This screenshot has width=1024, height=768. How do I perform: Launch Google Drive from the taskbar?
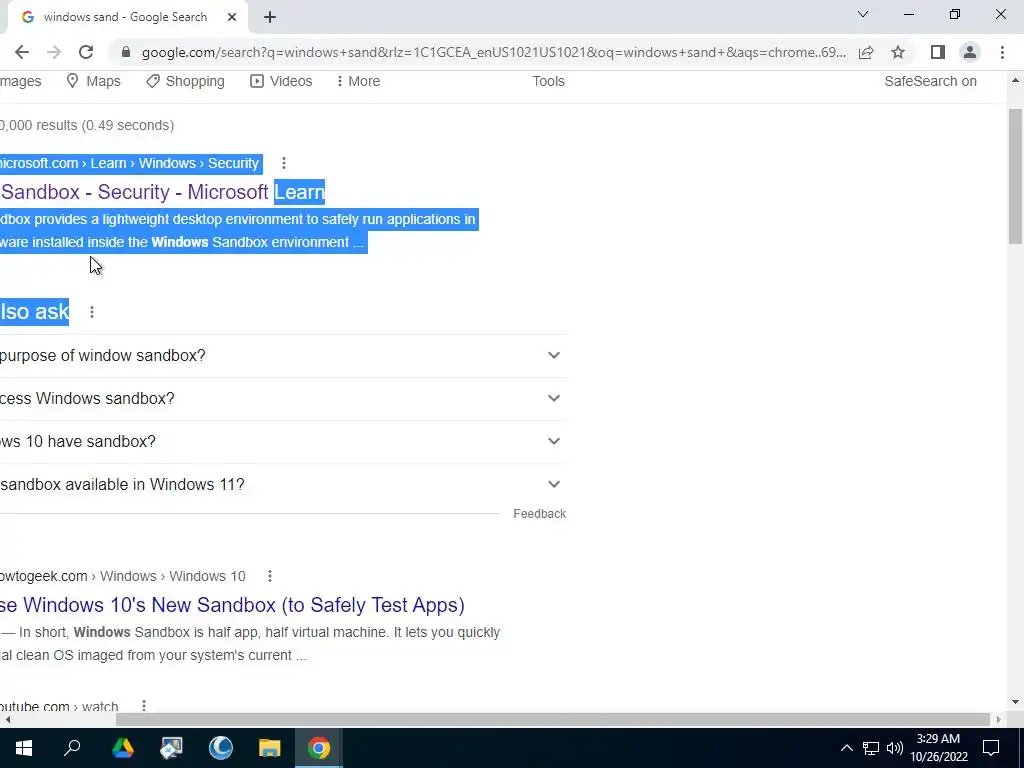pos(122,748)
